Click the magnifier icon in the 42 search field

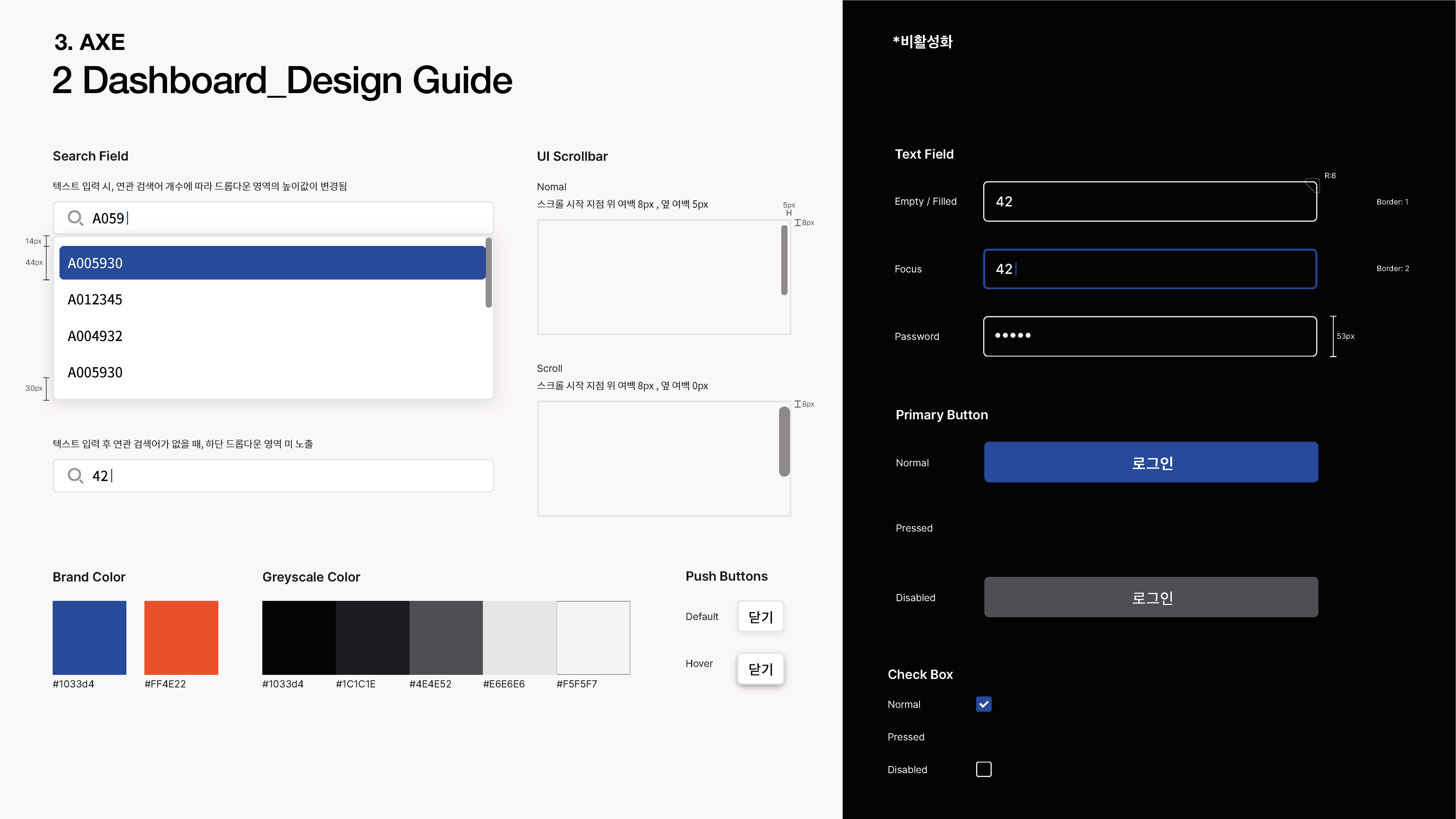point(75,475)
